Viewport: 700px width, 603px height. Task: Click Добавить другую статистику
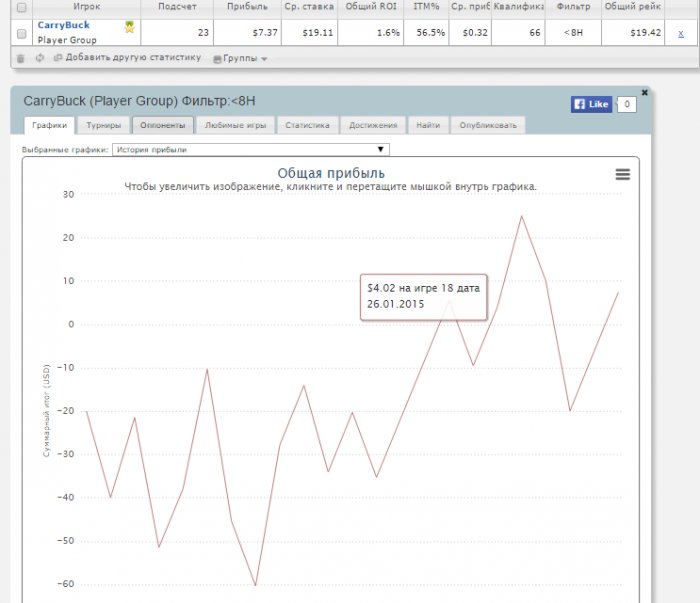[x=128, y=58]
